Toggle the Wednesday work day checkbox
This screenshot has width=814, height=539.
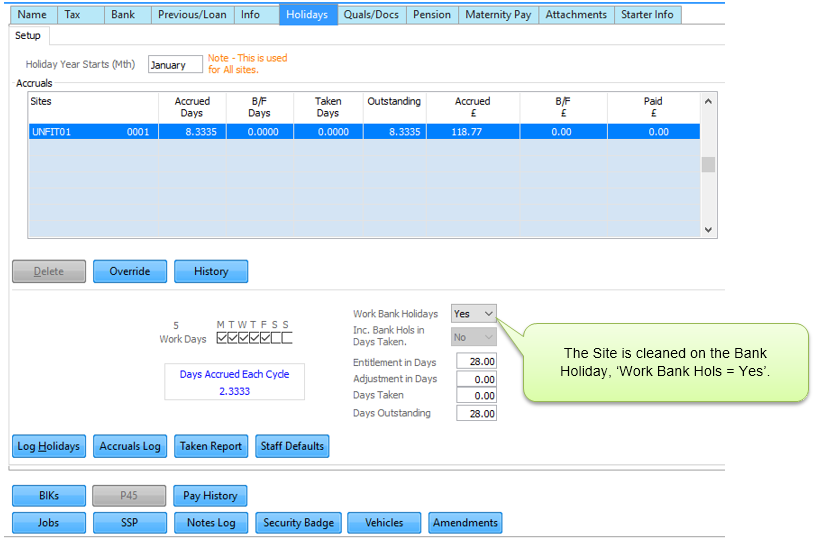click(243, 338)
